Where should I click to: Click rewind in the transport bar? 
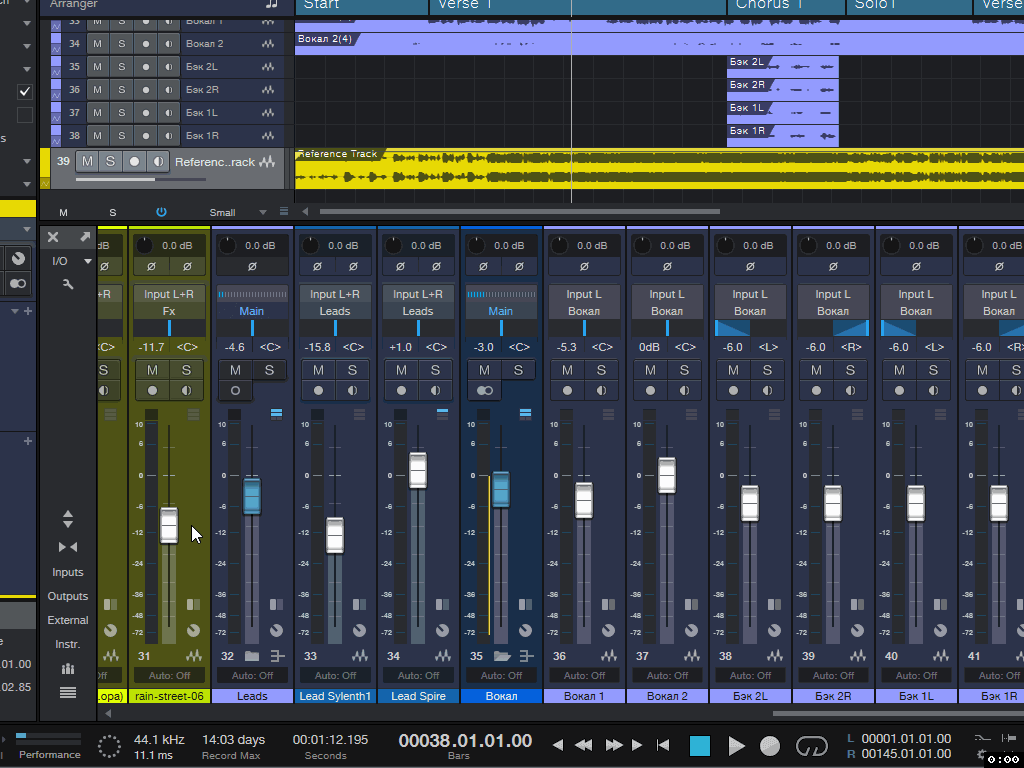tap(583, 745)
